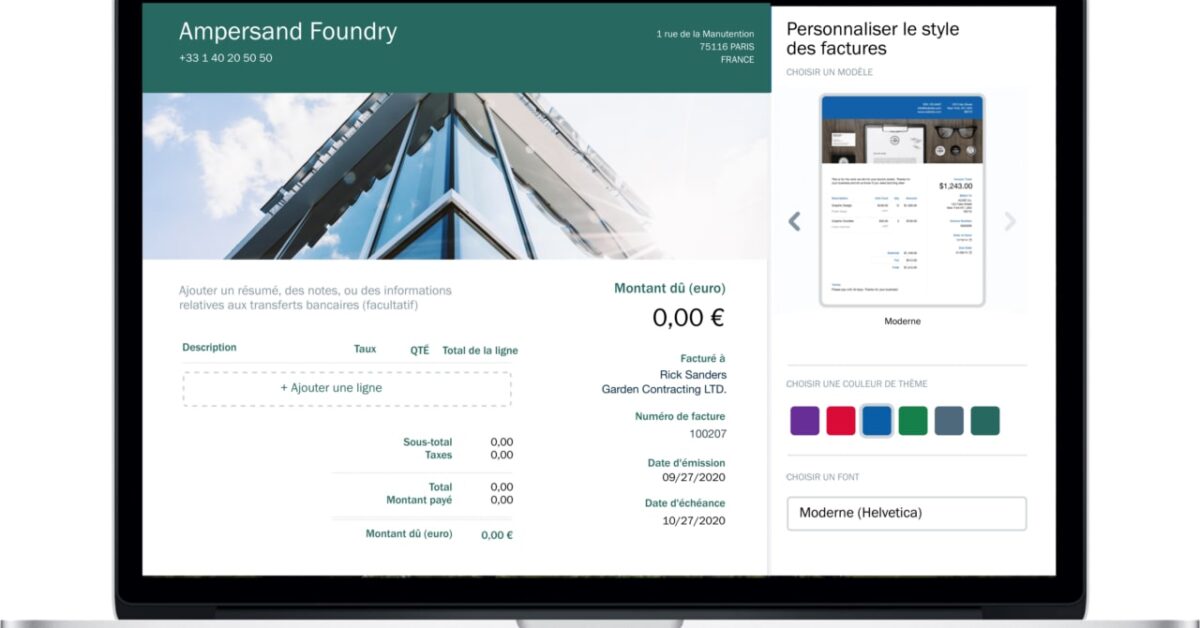
Task: Click the + Ajouter une ligne button
Action: coord(347,388)
